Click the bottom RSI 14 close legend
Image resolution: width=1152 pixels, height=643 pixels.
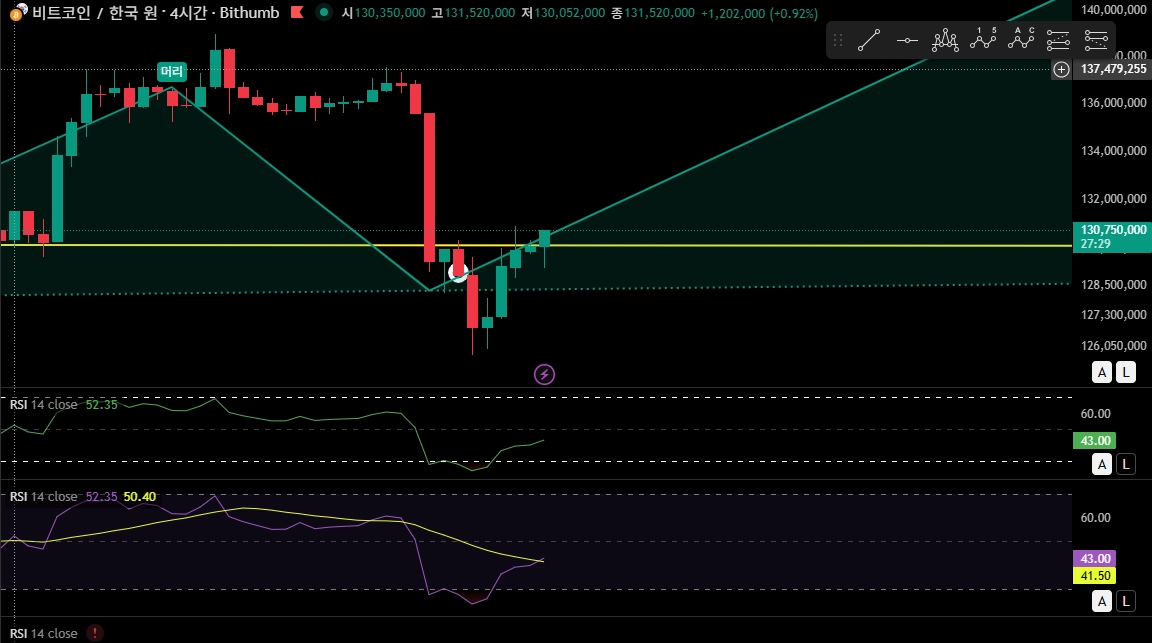point(43,633)
